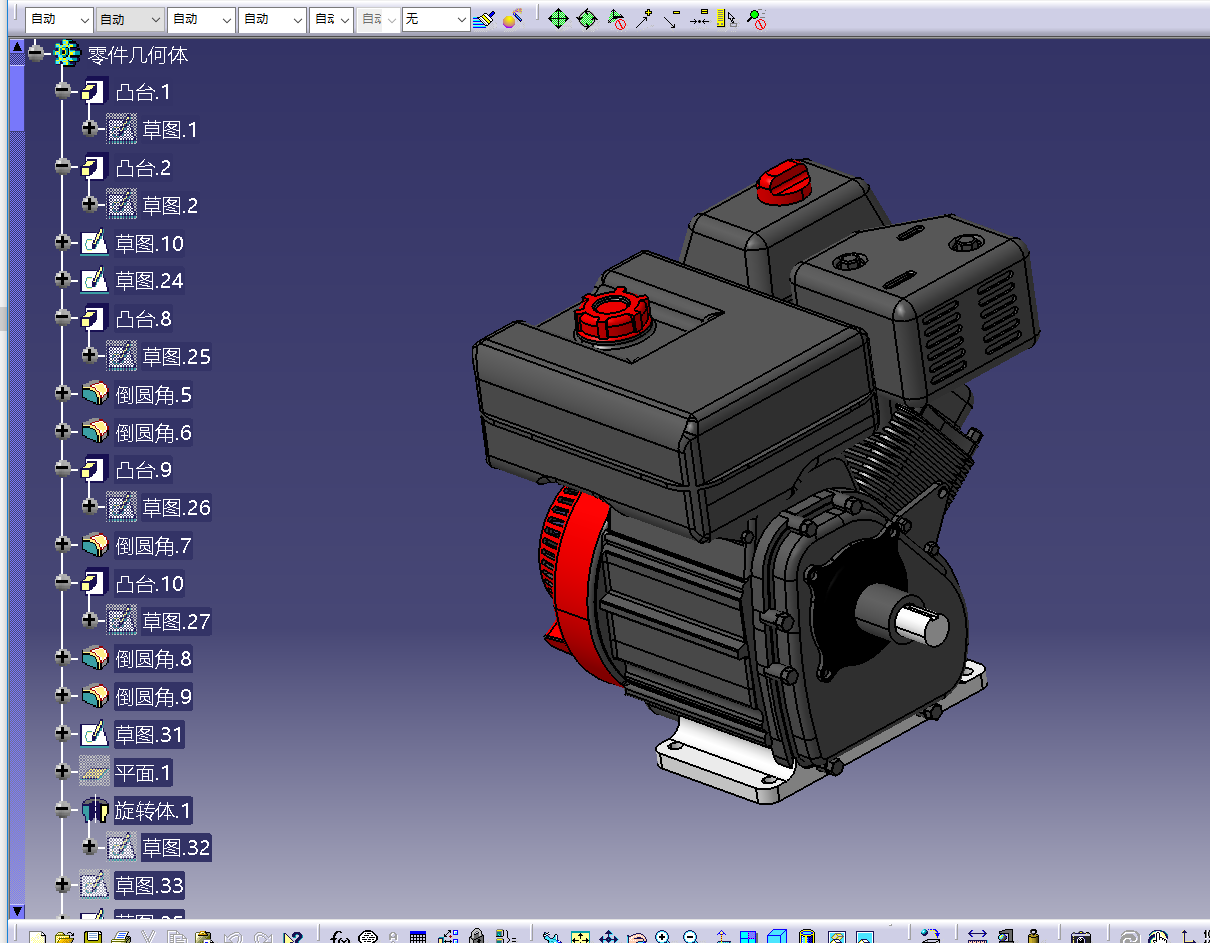Select the green rotate arrows tool
Image resolution: width=1210 pixels, height=943 pixels.
(x=587, y=19)
